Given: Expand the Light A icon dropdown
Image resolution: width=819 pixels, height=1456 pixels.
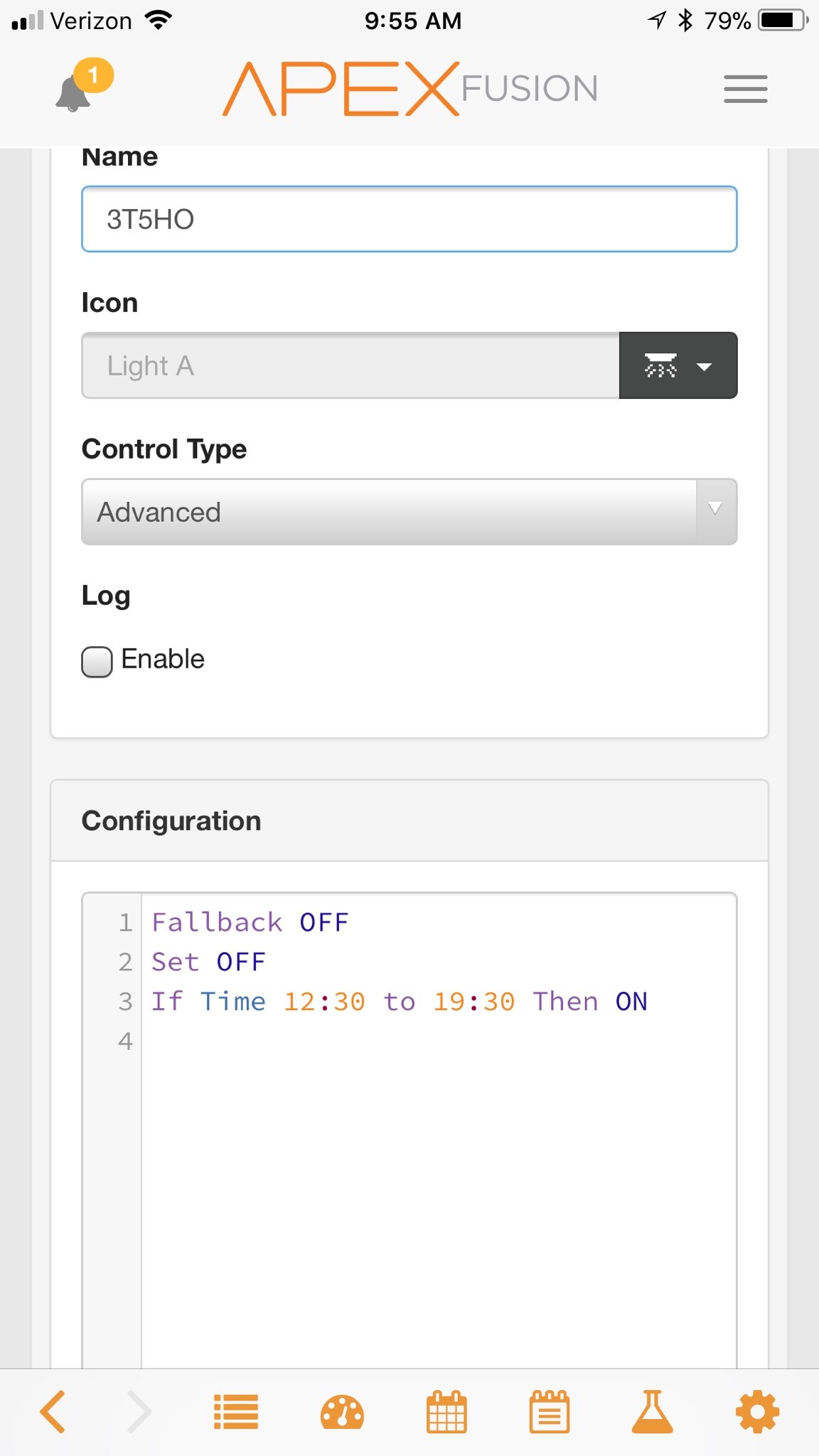Looking at the screenshot, I should click(678, 365).
